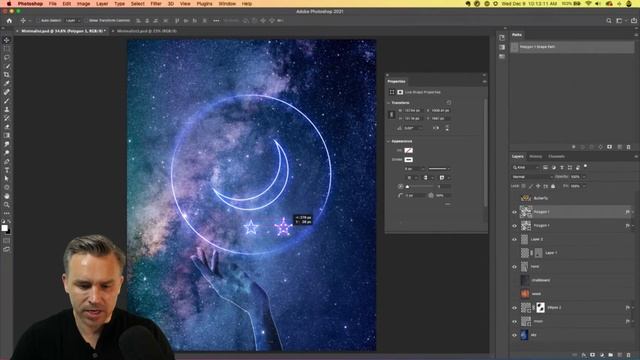Click the Stroke color swatch in Appearance
640x360 pixels.
pos(408,160)
